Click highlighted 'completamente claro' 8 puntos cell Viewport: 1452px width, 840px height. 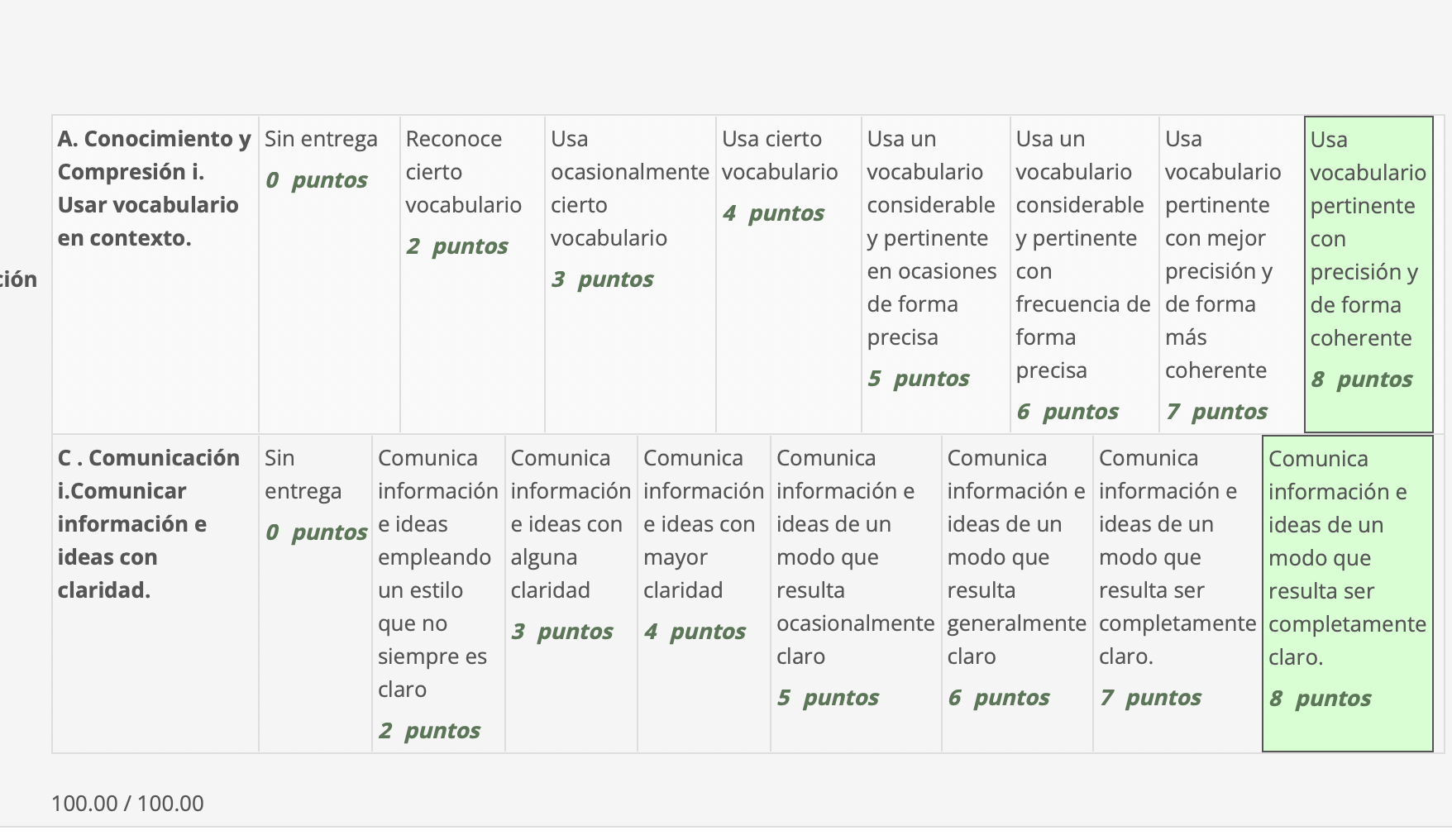1347,592
